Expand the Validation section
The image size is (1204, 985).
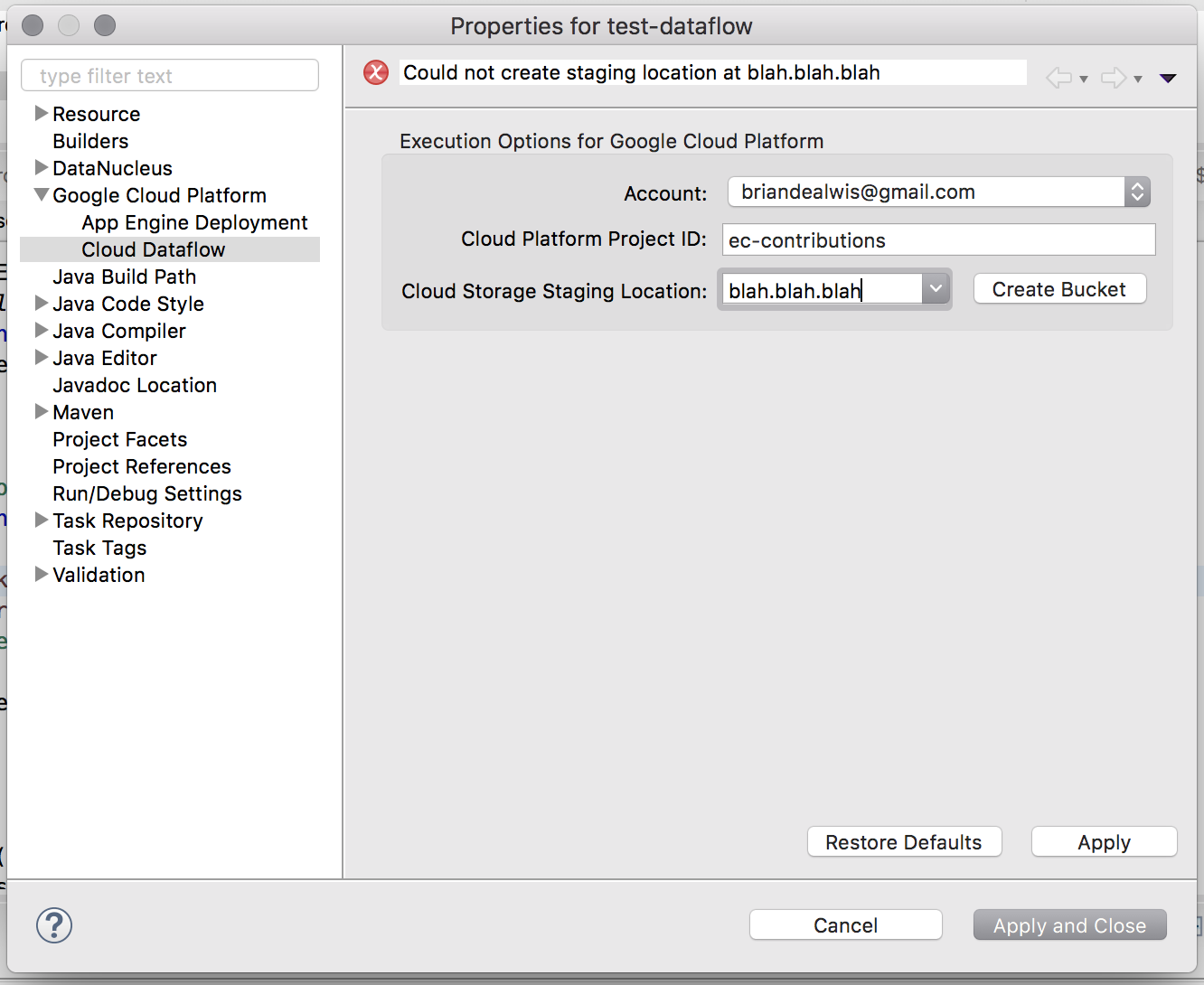pos(41,575)
